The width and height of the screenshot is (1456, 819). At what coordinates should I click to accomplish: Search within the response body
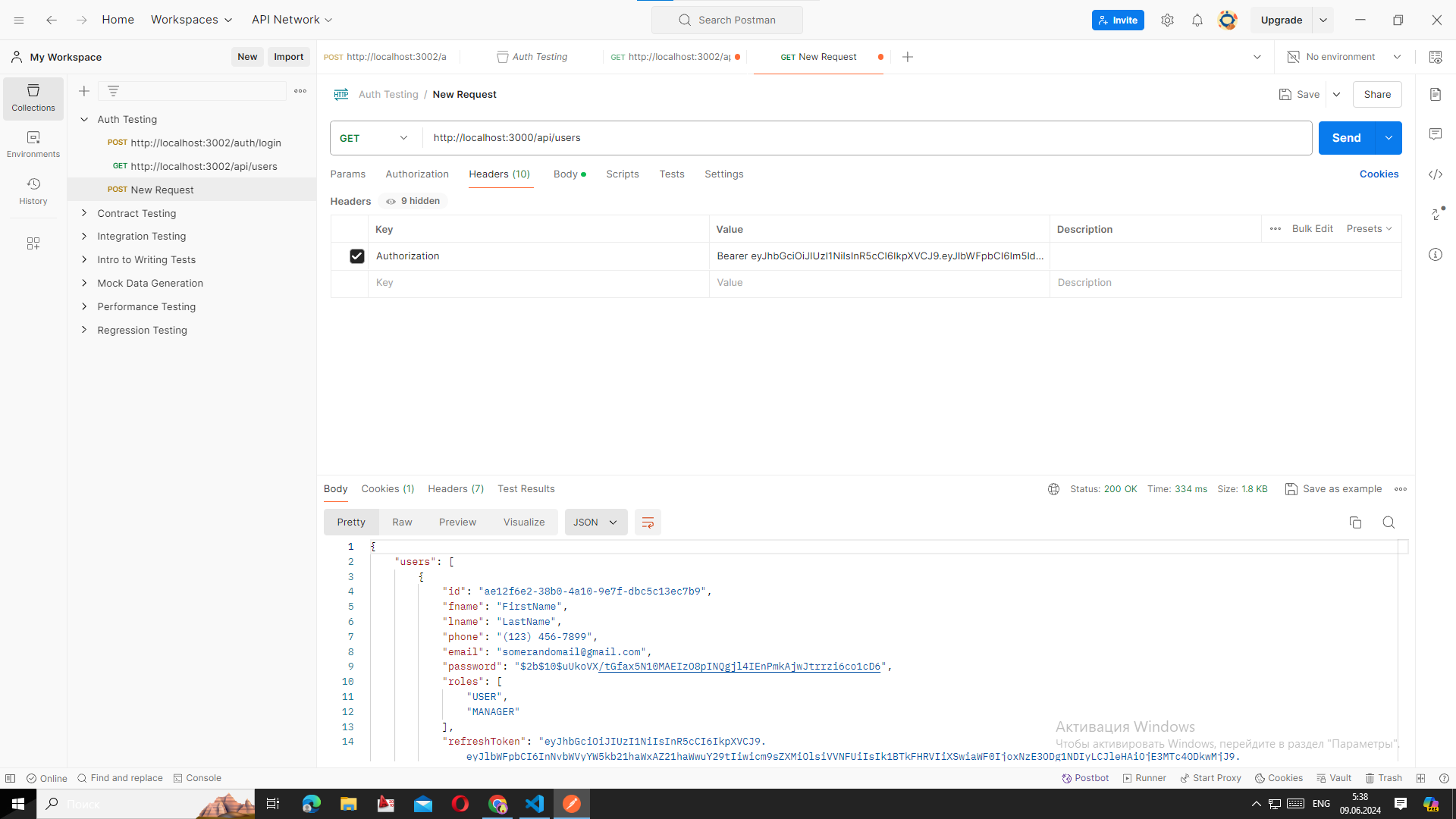click(x=1389, y=522)
